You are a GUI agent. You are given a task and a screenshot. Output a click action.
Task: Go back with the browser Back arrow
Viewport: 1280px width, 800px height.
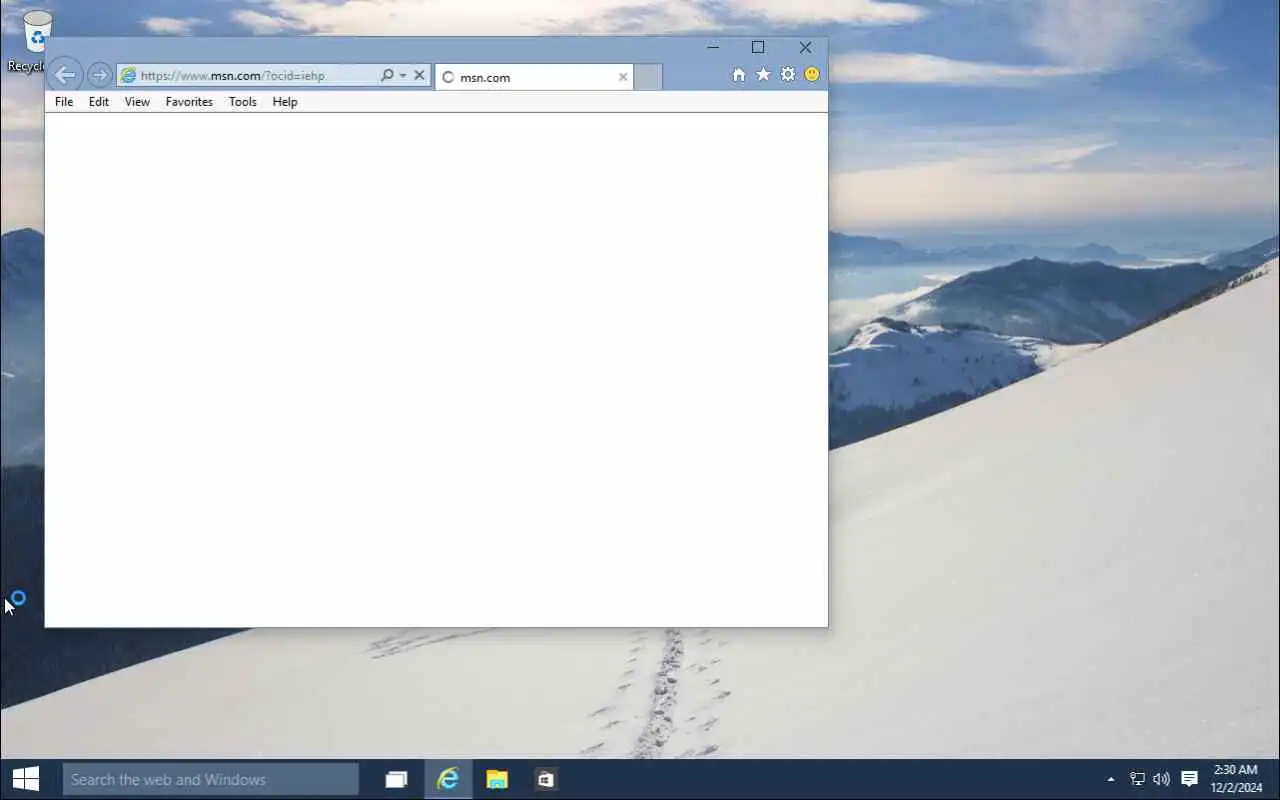coord(65,75)
